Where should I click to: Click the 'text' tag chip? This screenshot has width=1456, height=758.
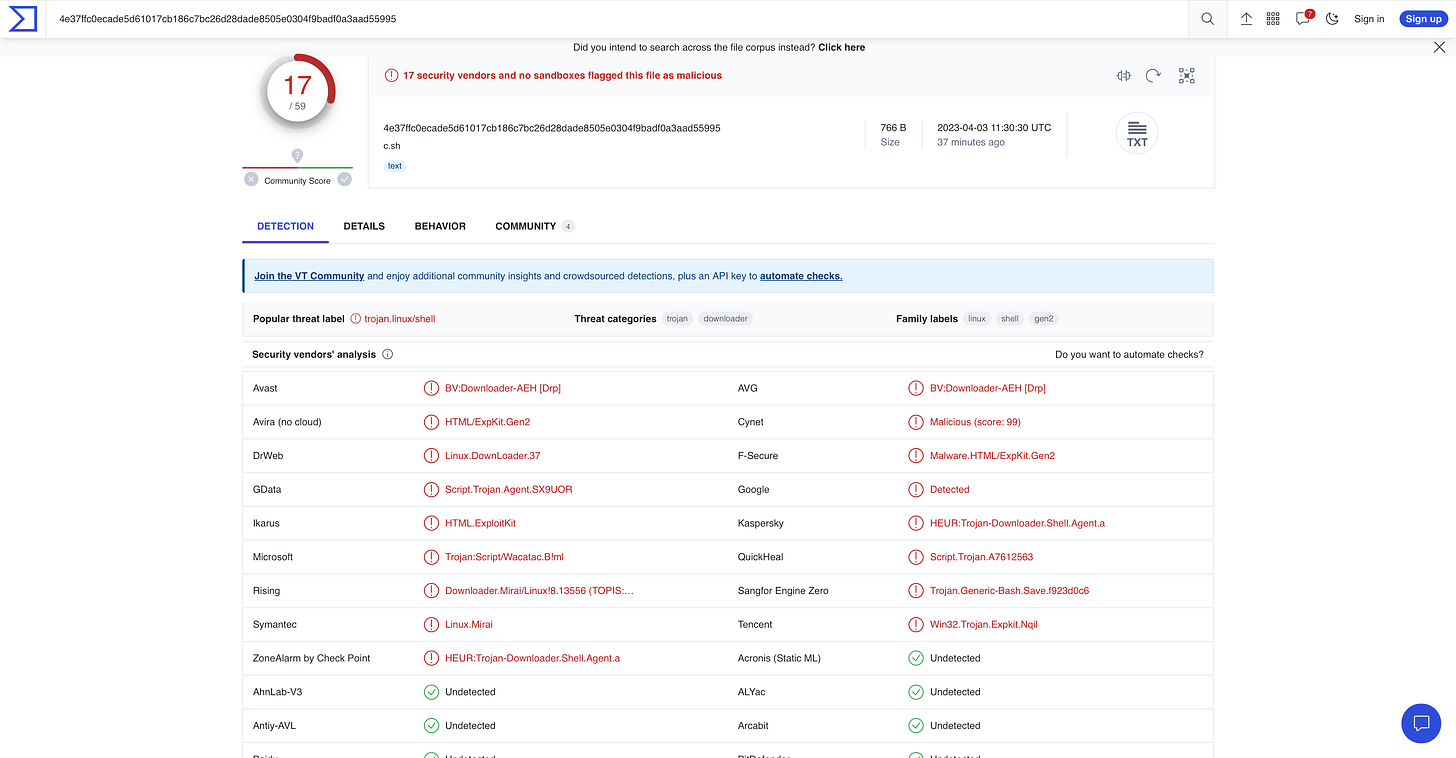click(x=395, y=166)
